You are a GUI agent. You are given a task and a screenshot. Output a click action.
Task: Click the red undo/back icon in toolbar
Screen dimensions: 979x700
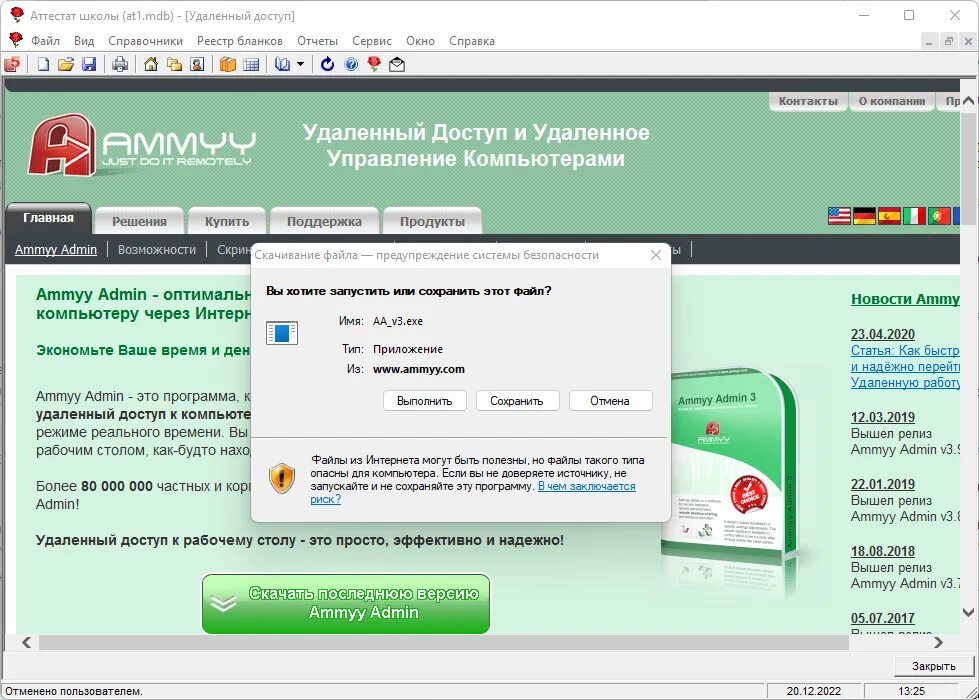tap(12, 64)
